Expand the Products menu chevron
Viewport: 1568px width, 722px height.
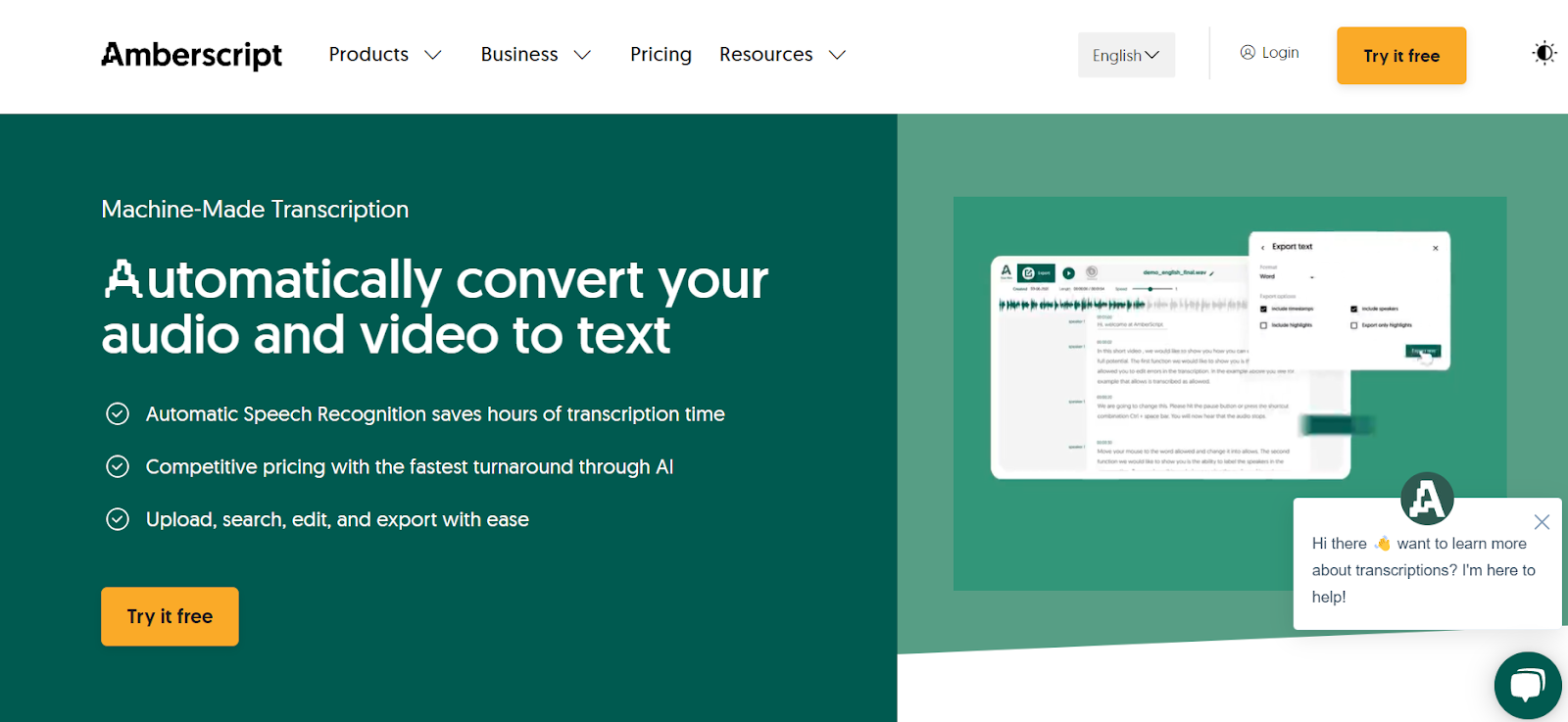pyautogui.click(x=433, y=55)
